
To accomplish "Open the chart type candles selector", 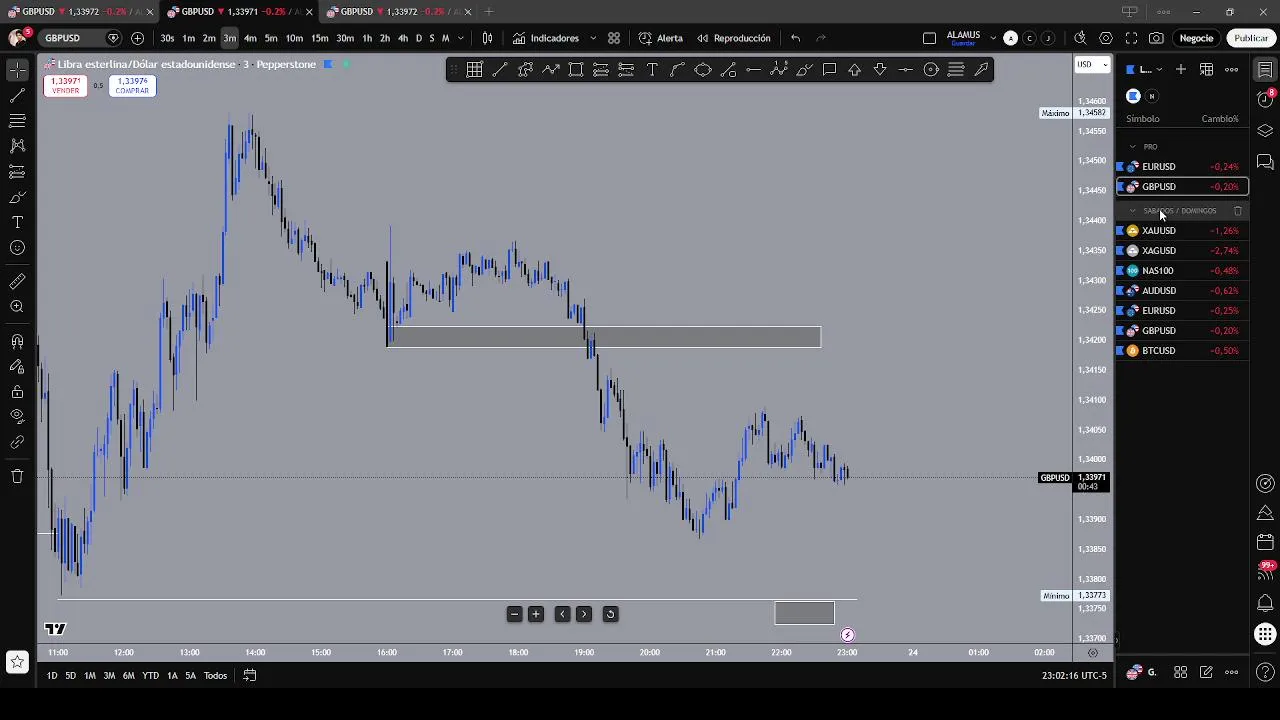I will point(487,38).
